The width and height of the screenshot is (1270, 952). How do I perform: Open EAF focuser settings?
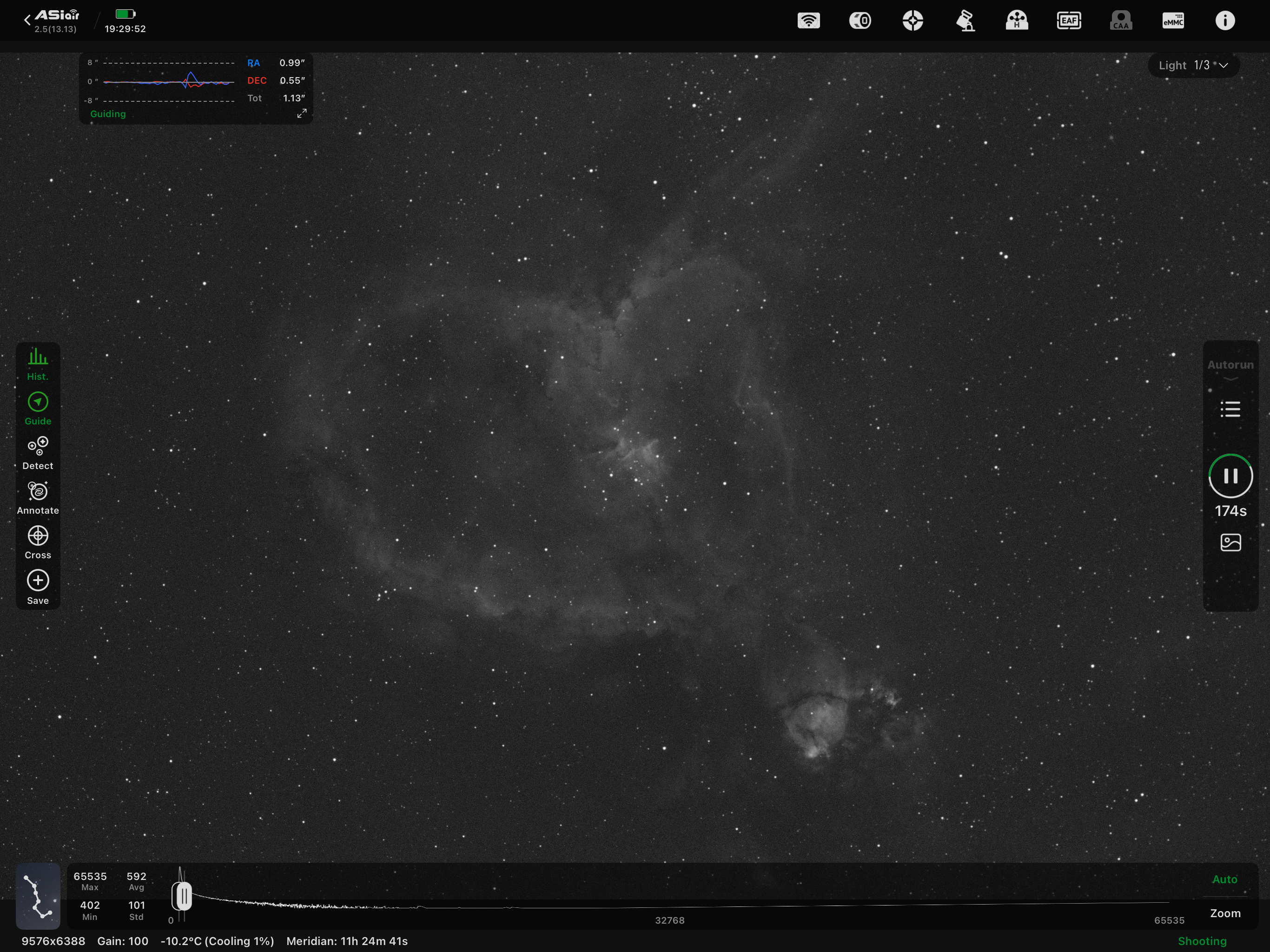coord(1068,20)
